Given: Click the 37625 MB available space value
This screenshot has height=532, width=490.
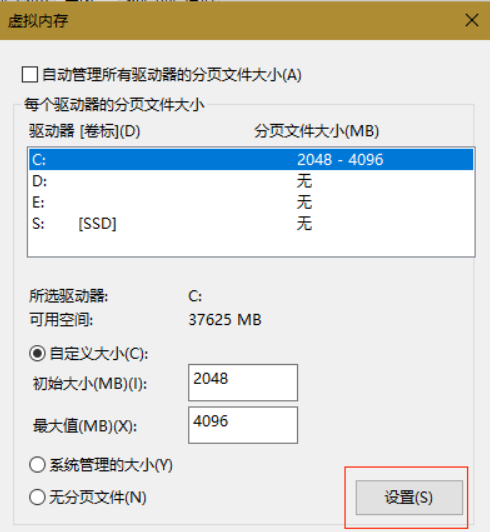Looking at the screenshot, I should [225, 320].
